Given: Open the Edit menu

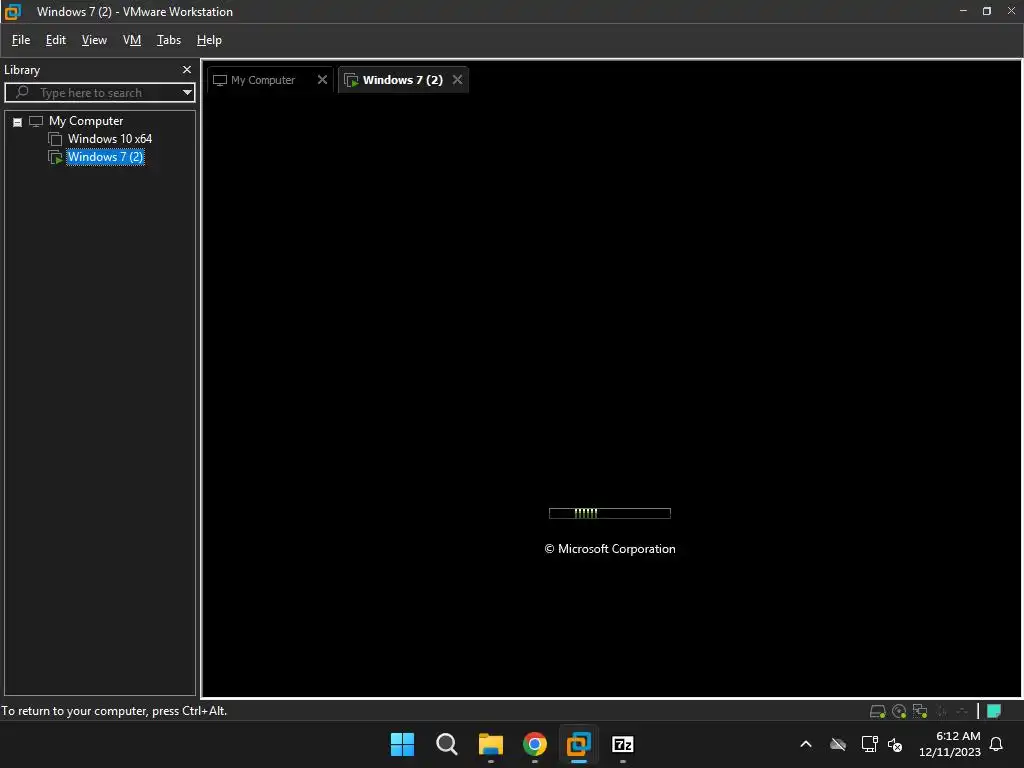Looking at the screenshot, I should (56, 40).
